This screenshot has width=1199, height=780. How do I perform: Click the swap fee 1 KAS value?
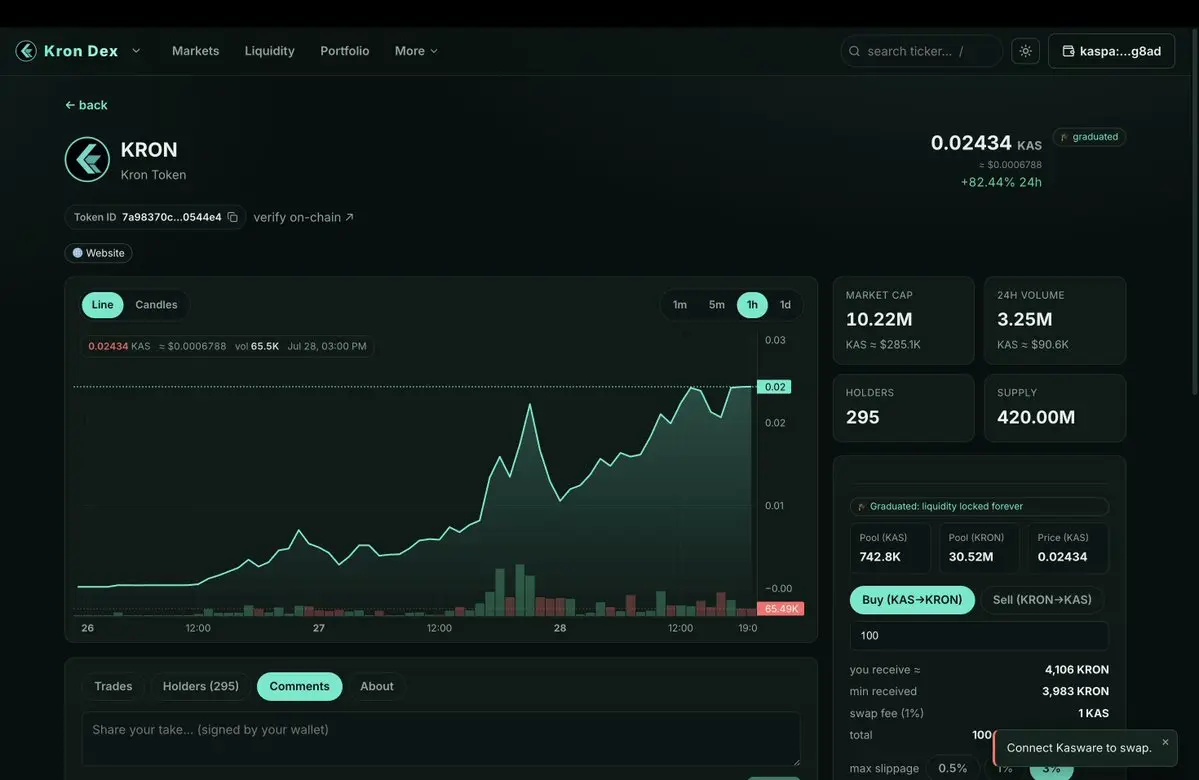point(1093,713)
